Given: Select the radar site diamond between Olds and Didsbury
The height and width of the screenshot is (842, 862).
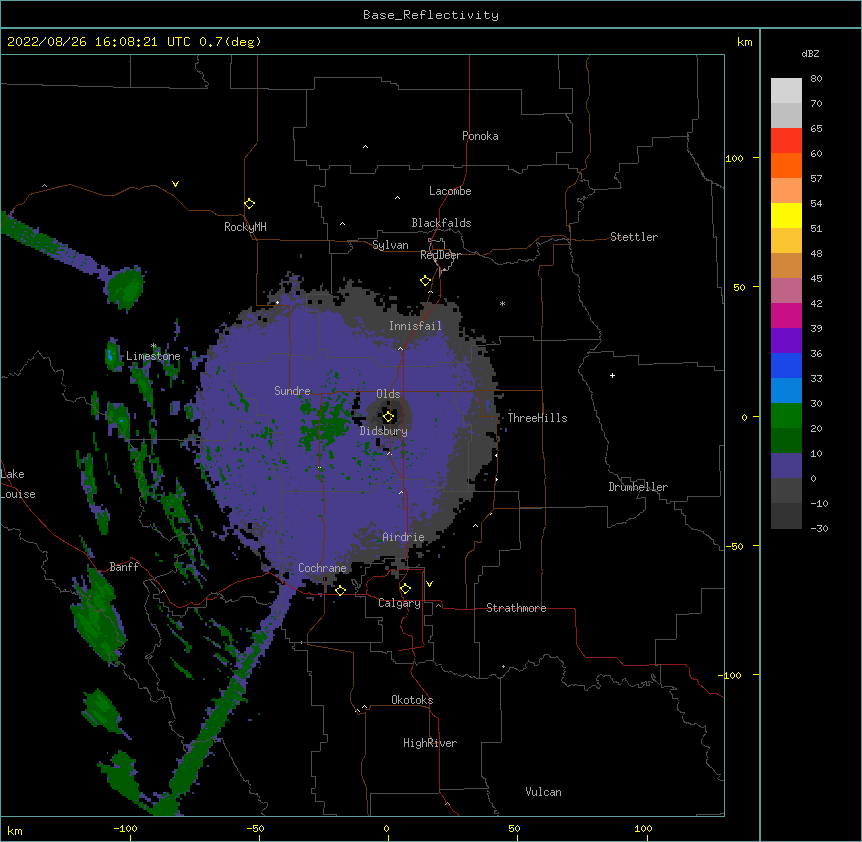Looking at the screenshot, I should tap(389, 417).
